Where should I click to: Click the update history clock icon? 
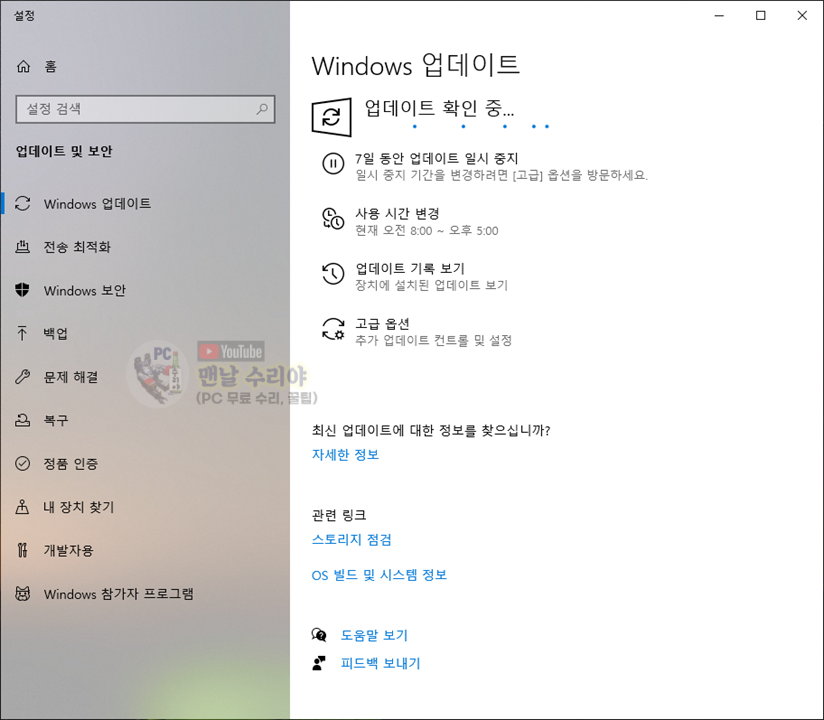point(333,274)
